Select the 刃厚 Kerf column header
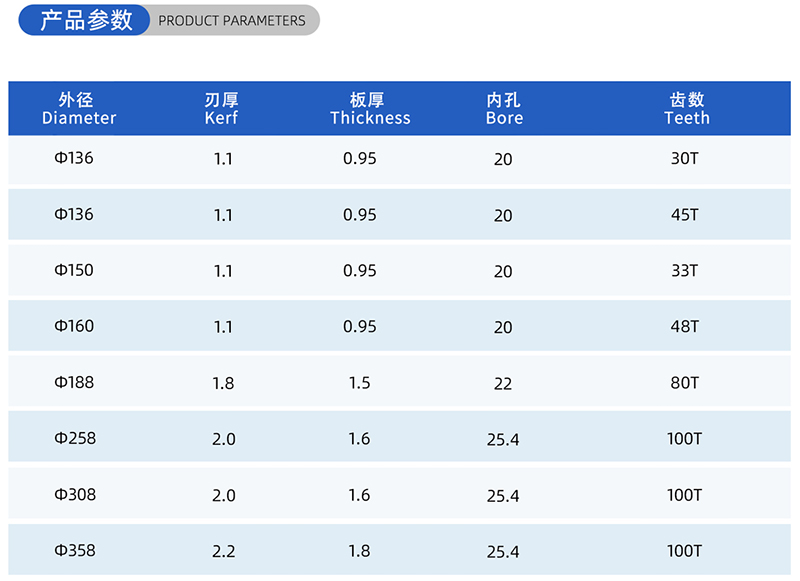Image resolution: width=800 pixels, height=581 pixels. (x=221, y=109)
